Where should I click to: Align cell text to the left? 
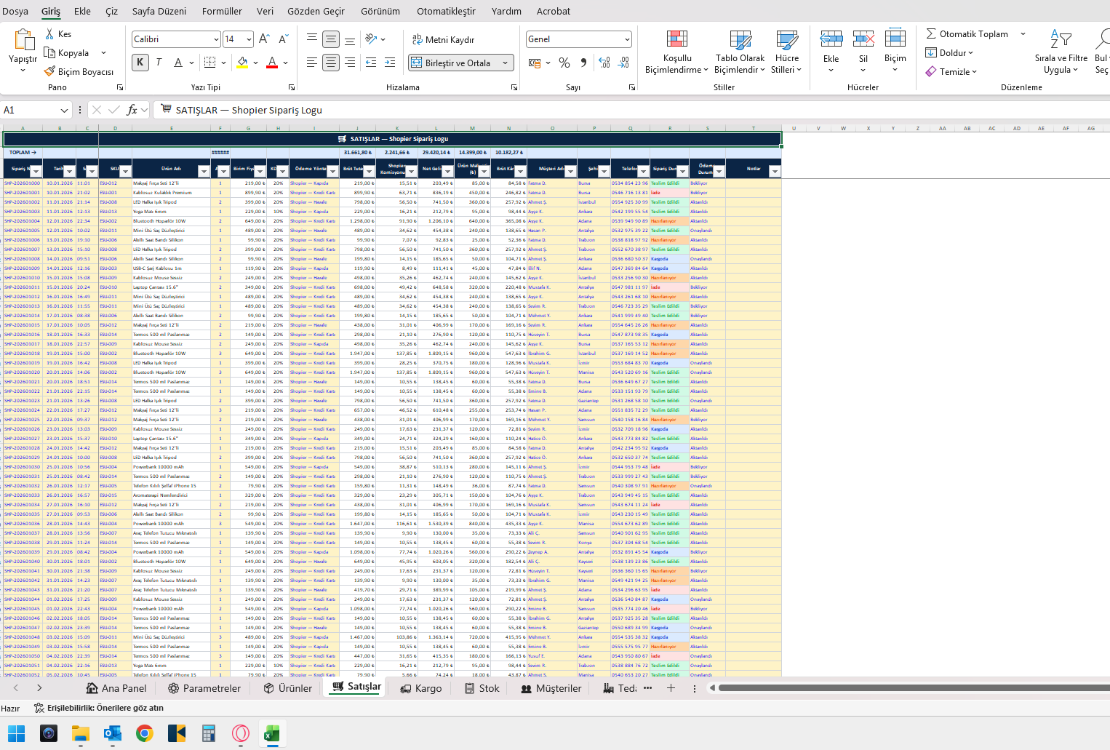pyautogui.click(x=311, y=62)
